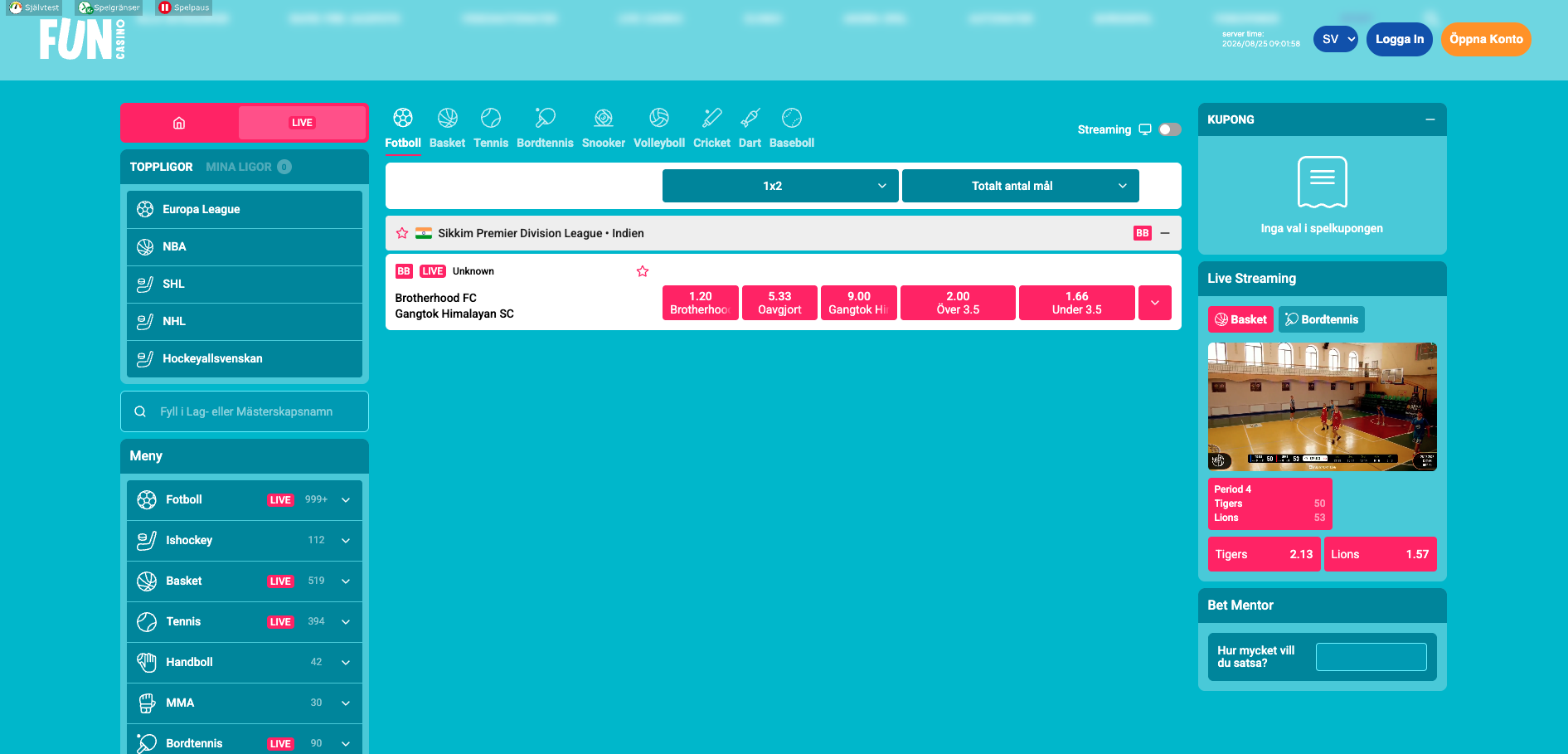Select the Cricket sport icon

coord(711,128)
